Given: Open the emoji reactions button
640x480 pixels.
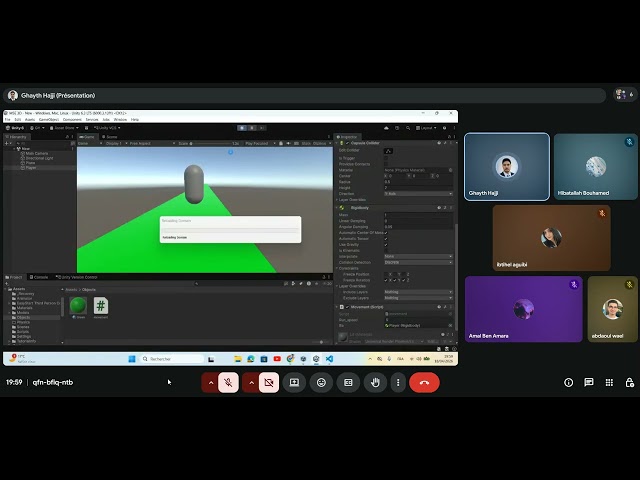Looking at the screenshot, I should pyautogui.click(x=321, y=382).
